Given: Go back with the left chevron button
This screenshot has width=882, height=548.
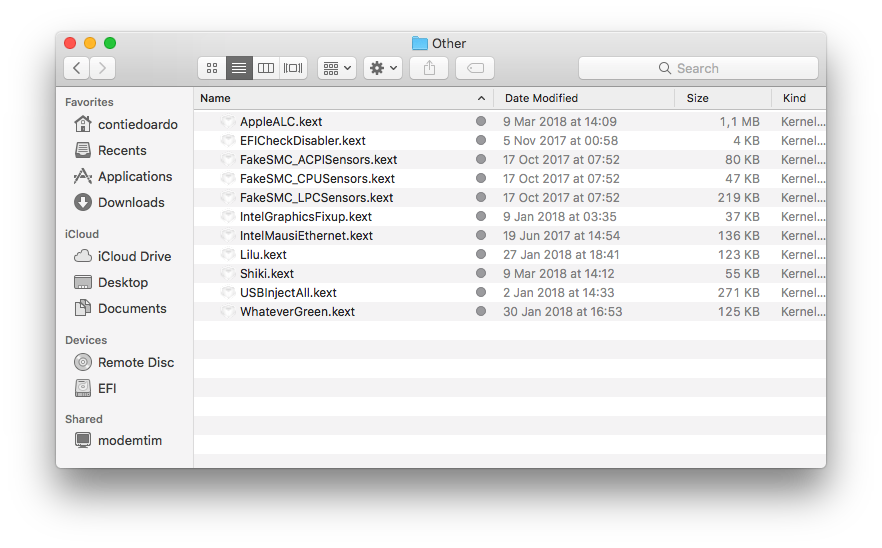Looking at the screenshot, I should click(76, 68).
